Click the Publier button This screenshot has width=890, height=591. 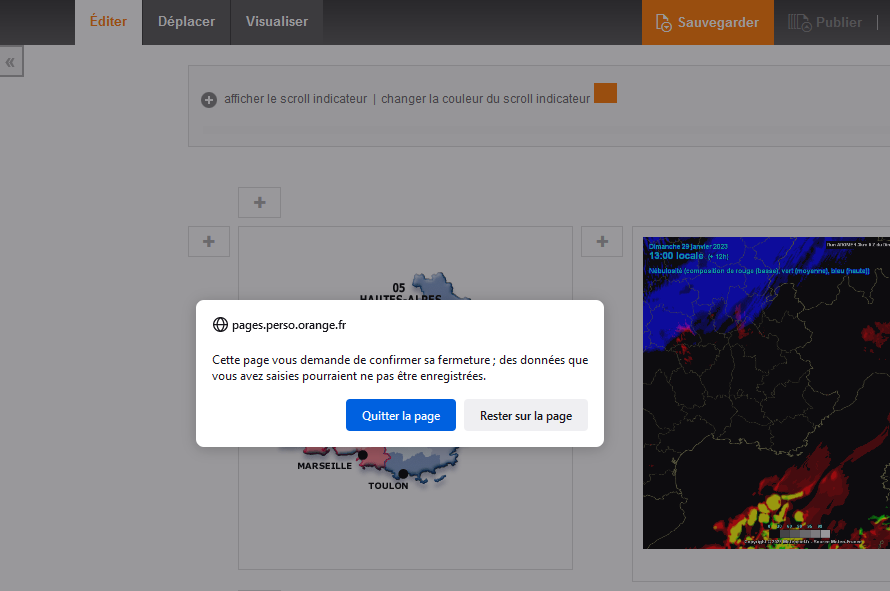(x=826, y=22)
